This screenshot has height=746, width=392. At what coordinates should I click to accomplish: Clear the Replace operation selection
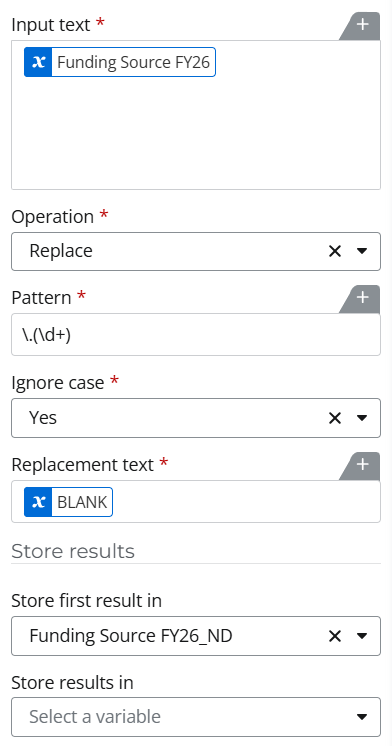click(335, 251)
